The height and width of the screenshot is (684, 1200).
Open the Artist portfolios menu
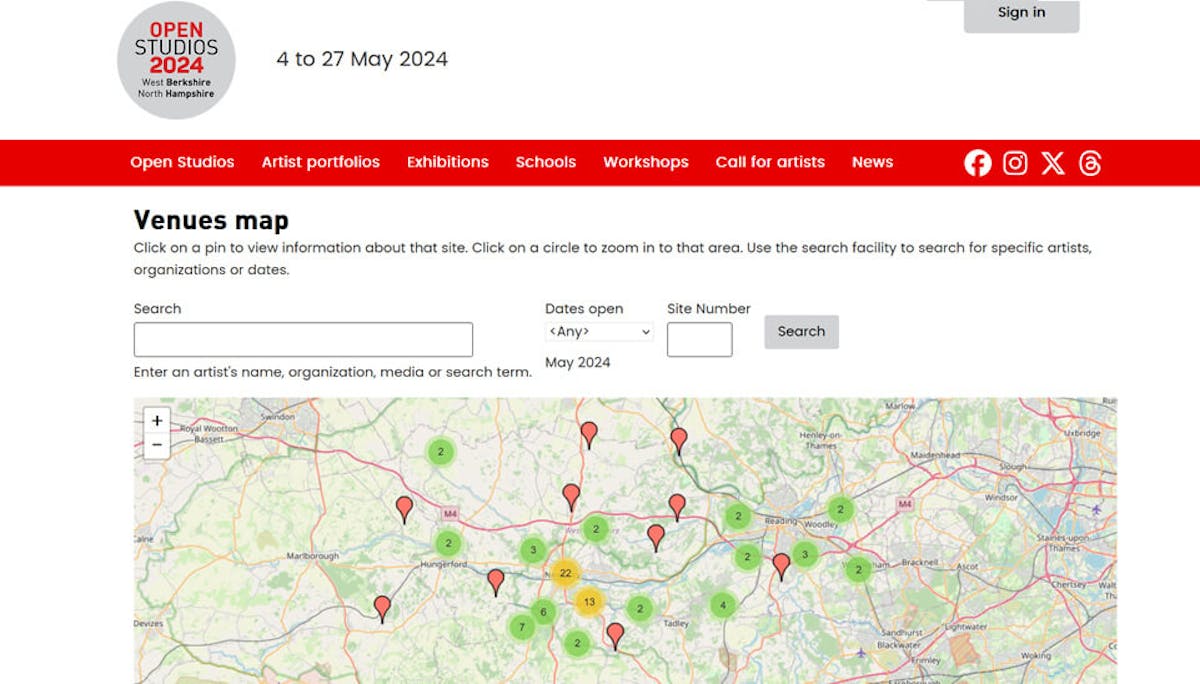[320, 162]
